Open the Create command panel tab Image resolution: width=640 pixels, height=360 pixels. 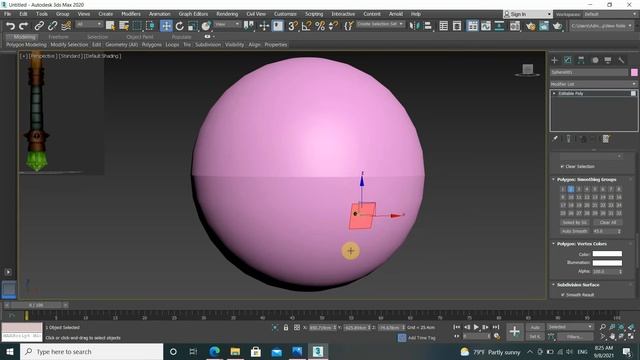[554, 60]
